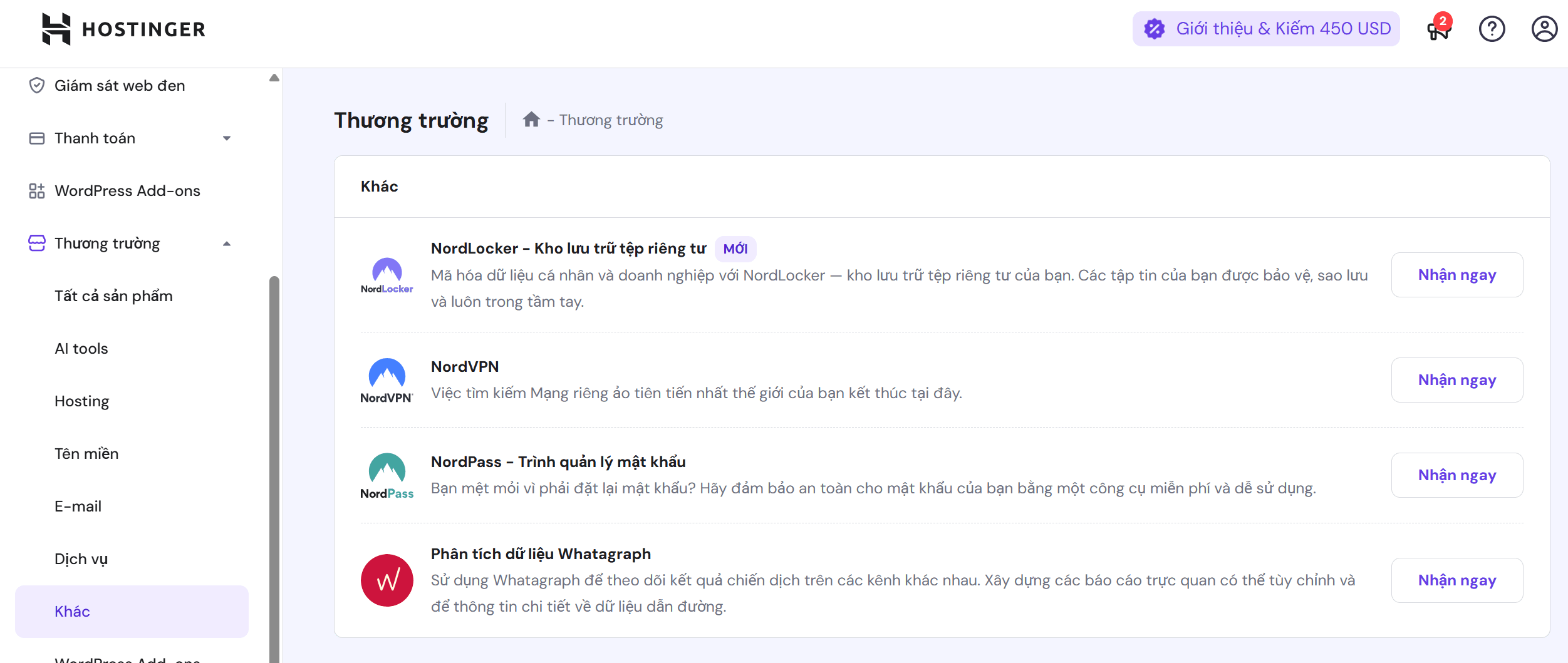The width and height of the screenshot is (1568, 663).
Task: Click the sidebar scrollbar thumb
Action: pos(274,470)
